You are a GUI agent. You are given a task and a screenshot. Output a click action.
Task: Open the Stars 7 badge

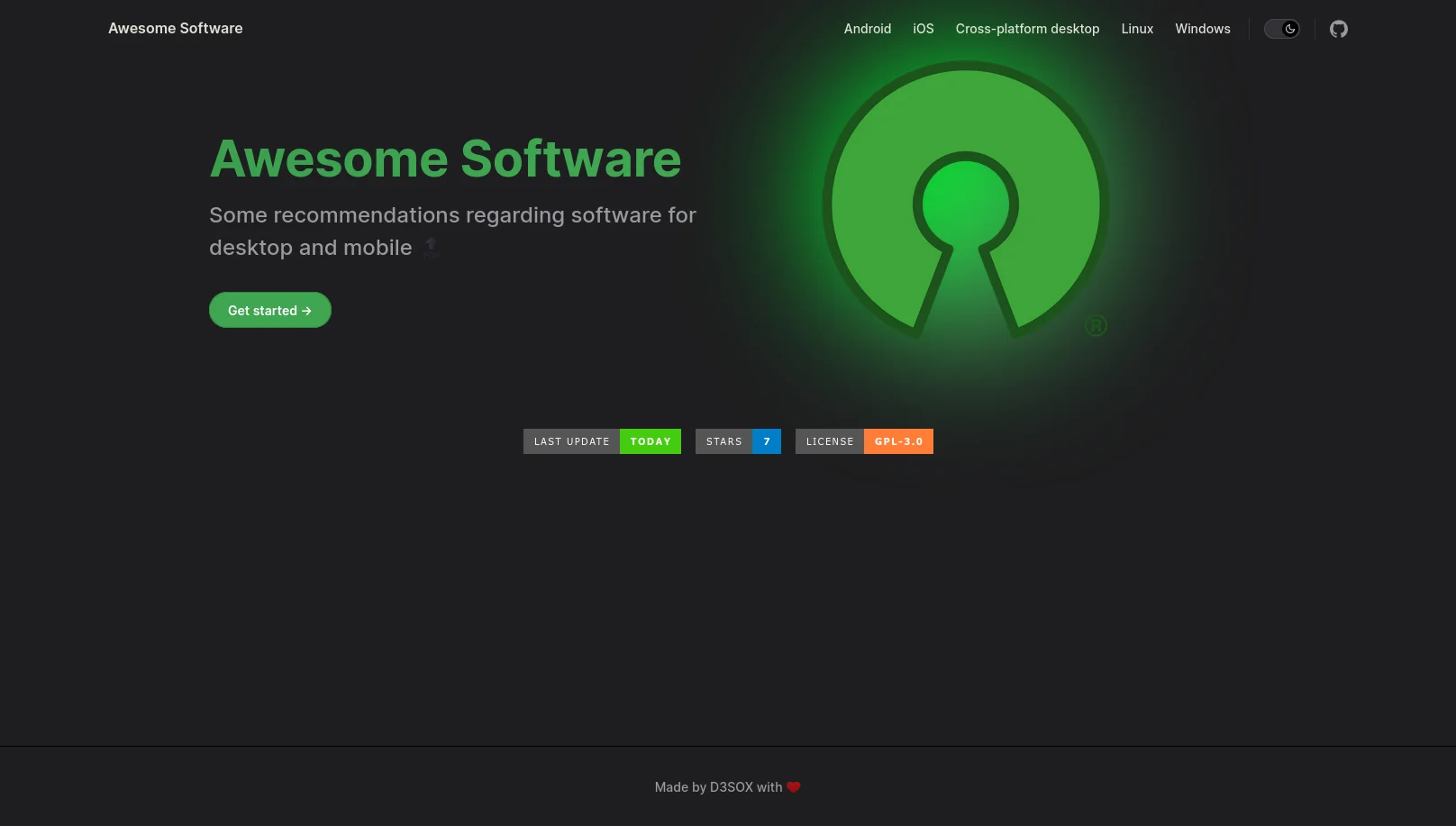738,441
